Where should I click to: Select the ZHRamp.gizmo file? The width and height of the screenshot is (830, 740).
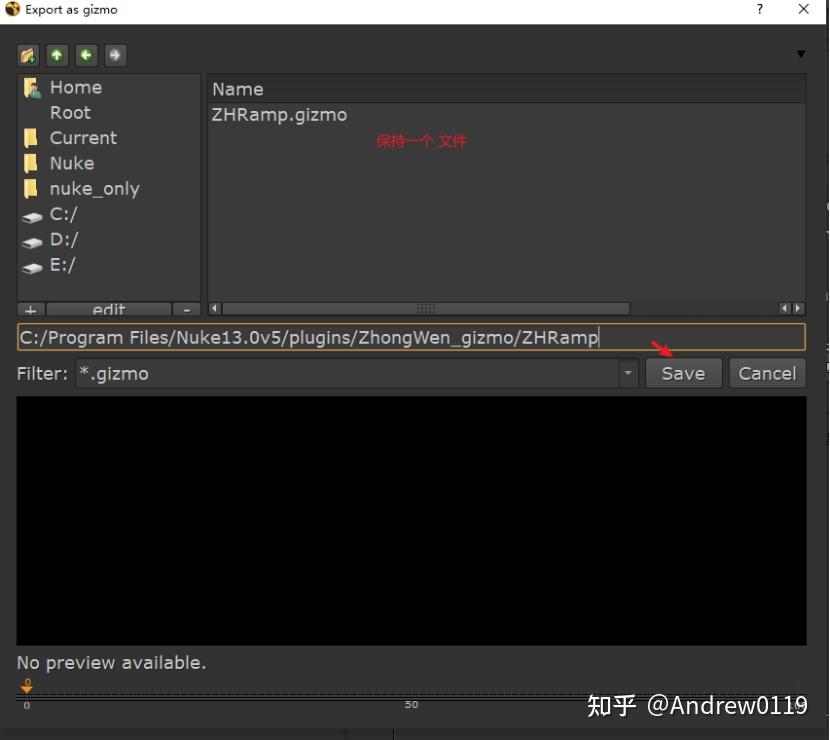click(278, 114)
